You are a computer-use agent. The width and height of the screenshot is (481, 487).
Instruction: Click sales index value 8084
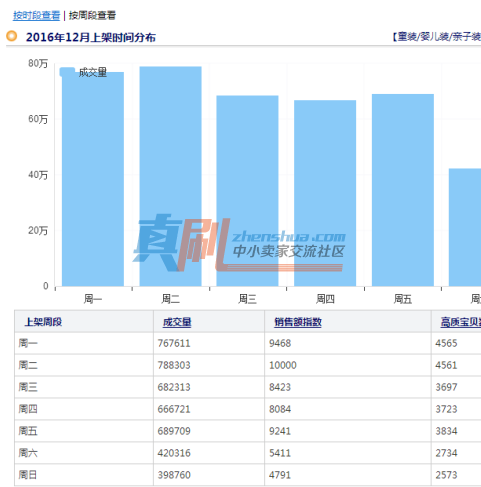[x=280, y=409]
